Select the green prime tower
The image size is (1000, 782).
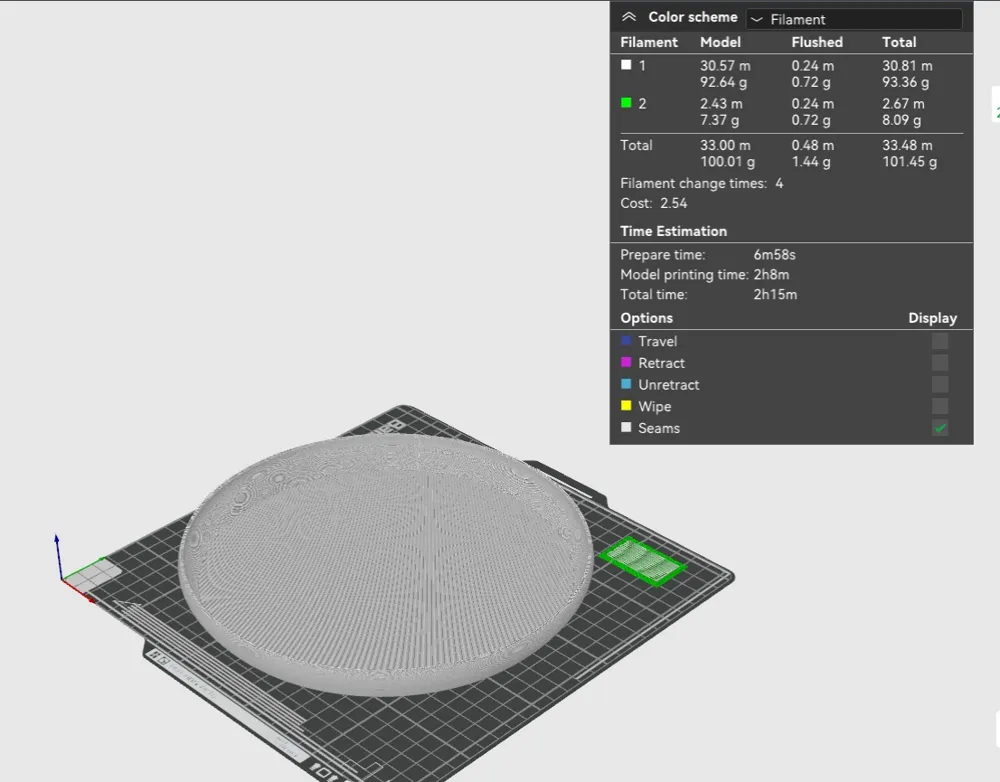point(644,561)
